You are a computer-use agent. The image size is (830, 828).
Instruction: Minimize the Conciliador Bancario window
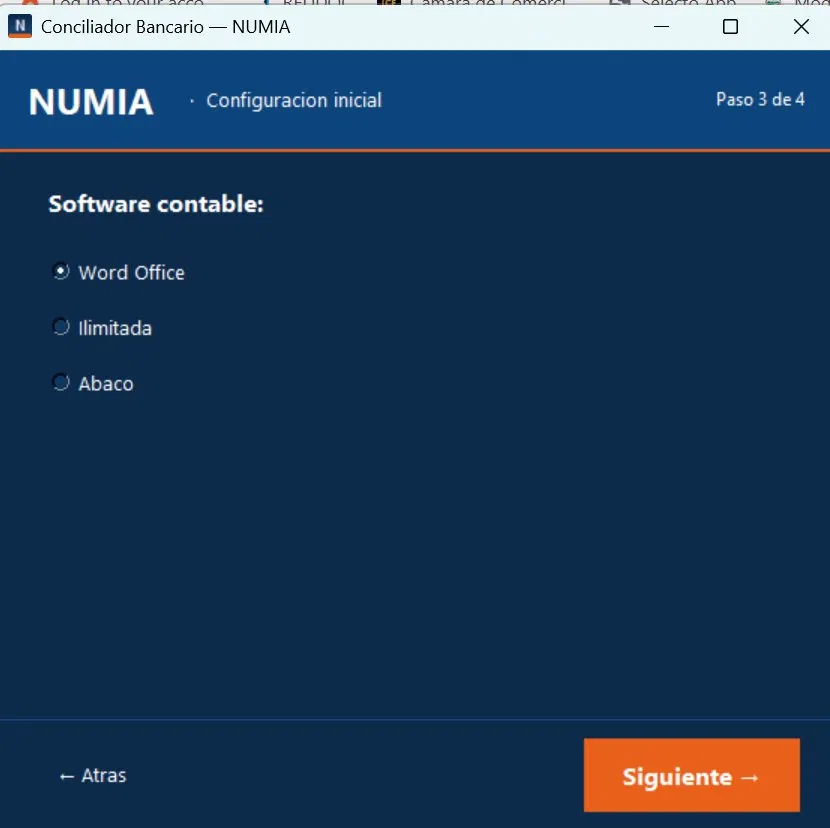(x=661, y=26)
